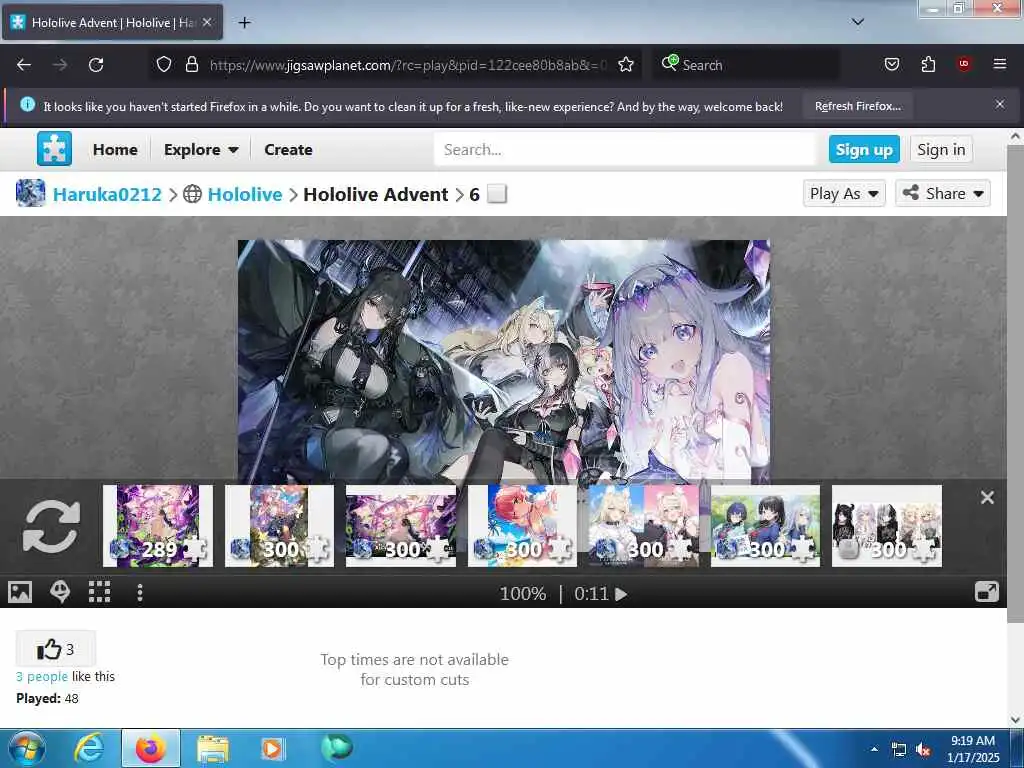The height and width of the screenshot is (768, 1024).
Task: Like the puzzle with thumbs-up button
Action: [56, 648]
